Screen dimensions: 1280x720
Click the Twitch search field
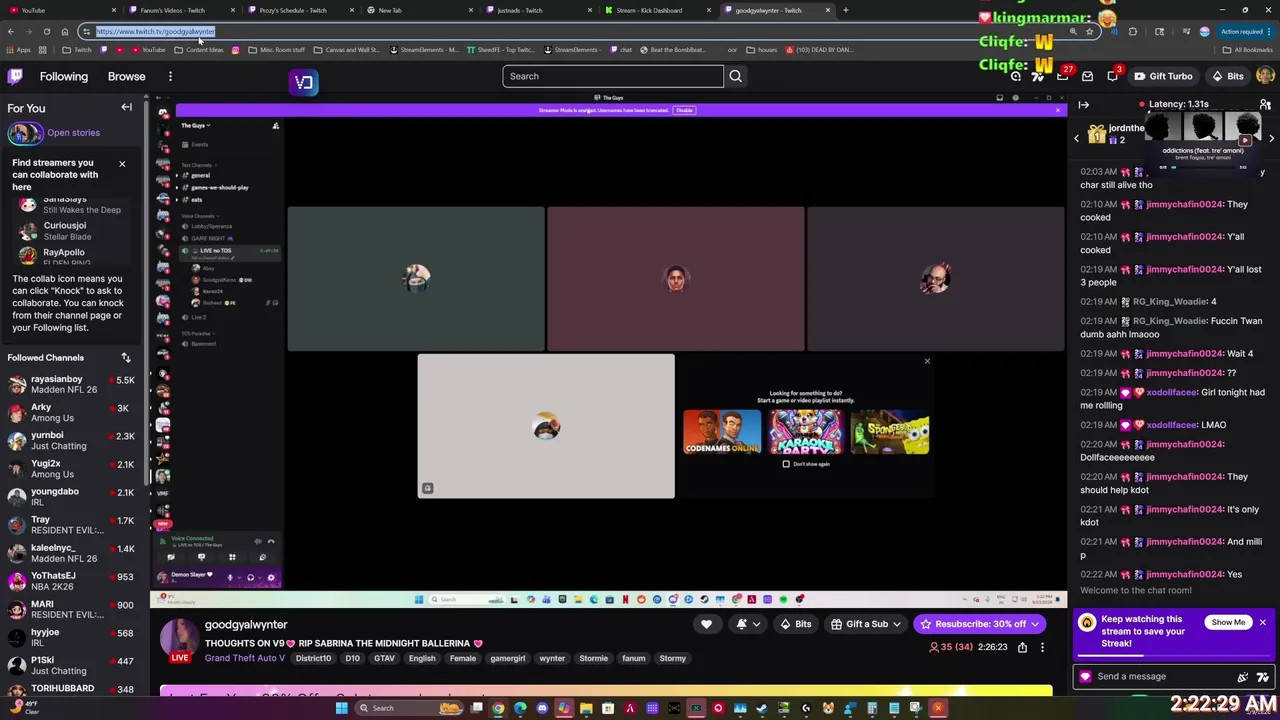click(x=613, y=76)
